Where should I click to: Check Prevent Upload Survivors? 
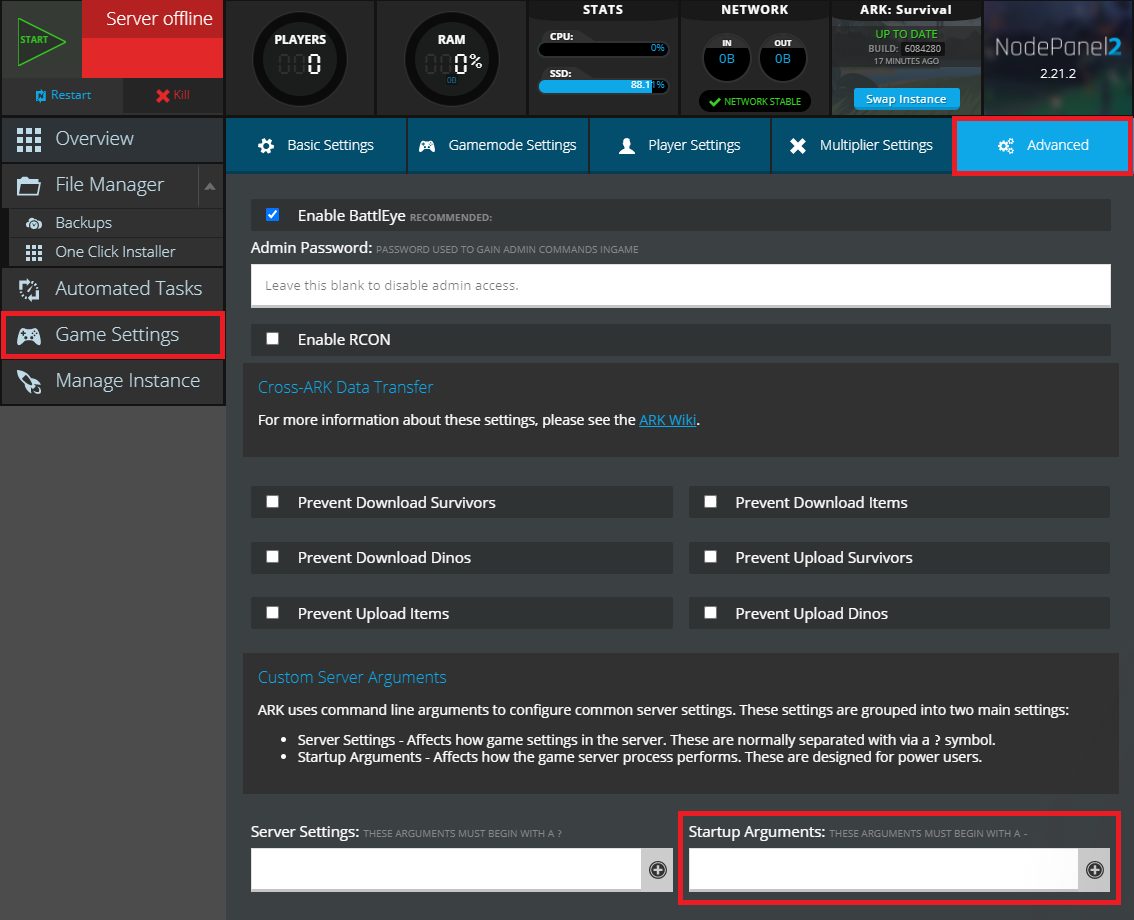711,556
